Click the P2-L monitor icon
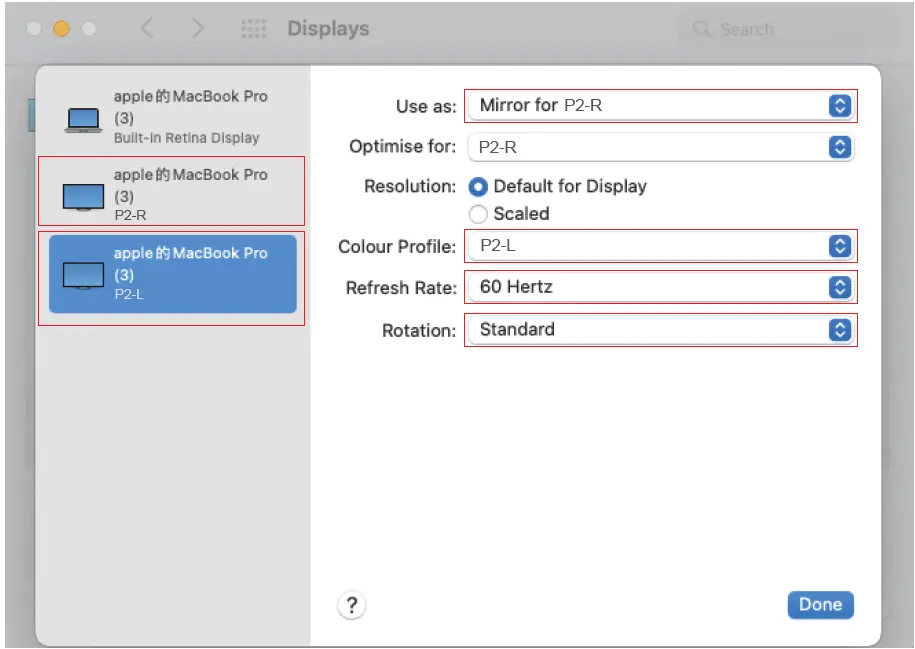 (84, 275)
